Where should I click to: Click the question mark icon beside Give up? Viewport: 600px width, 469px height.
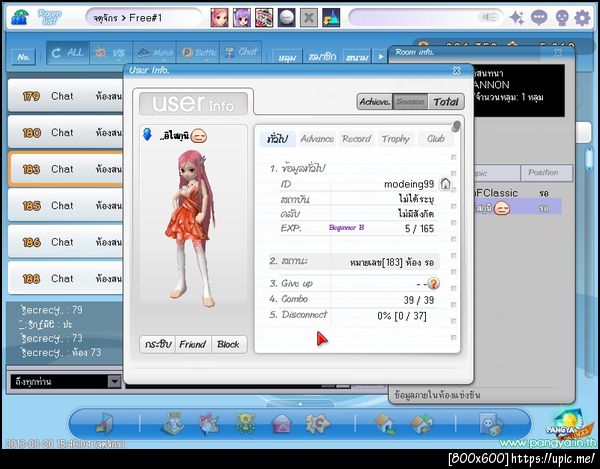pos(434,283)
